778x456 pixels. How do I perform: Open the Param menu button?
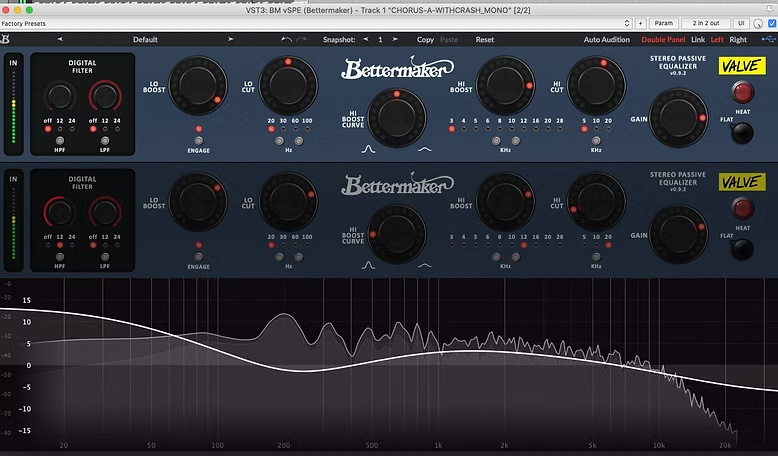click(663, 23)
